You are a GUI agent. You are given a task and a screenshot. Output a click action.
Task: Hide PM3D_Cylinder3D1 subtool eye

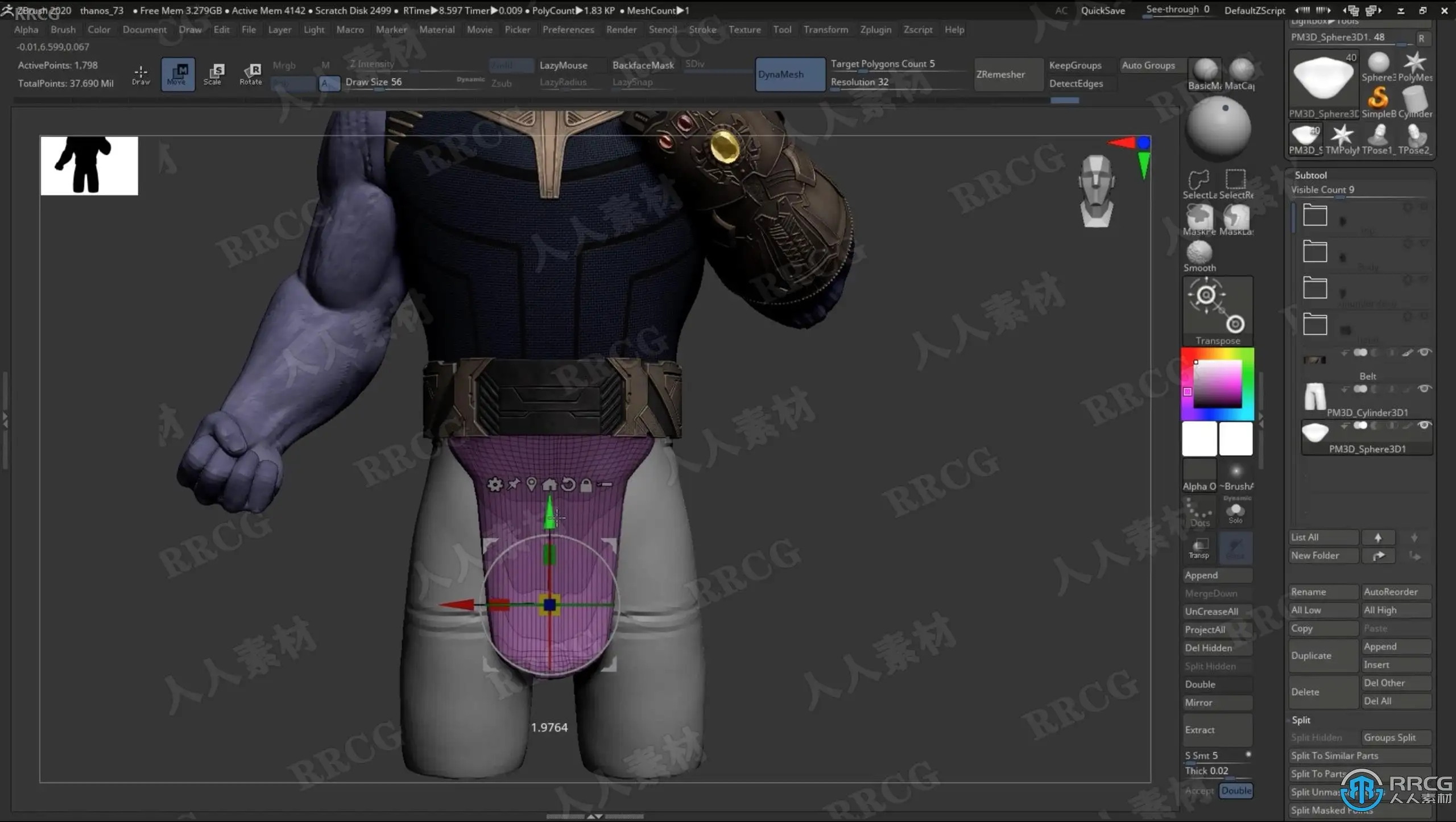1424,389
